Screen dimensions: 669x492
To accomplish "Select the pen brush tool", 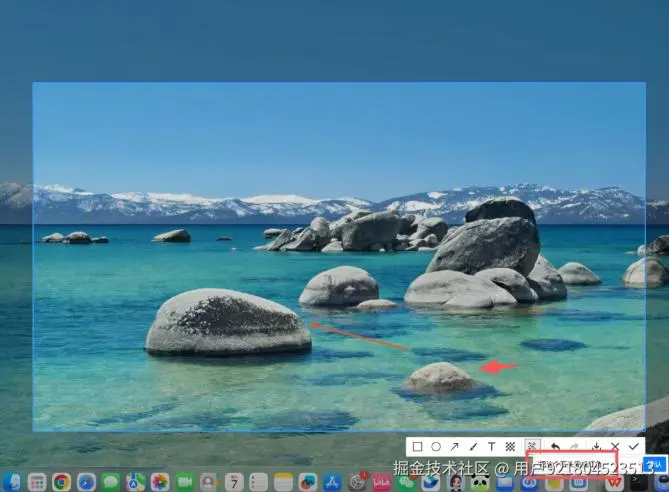I will pyautogui.click(x=473, y=447).
